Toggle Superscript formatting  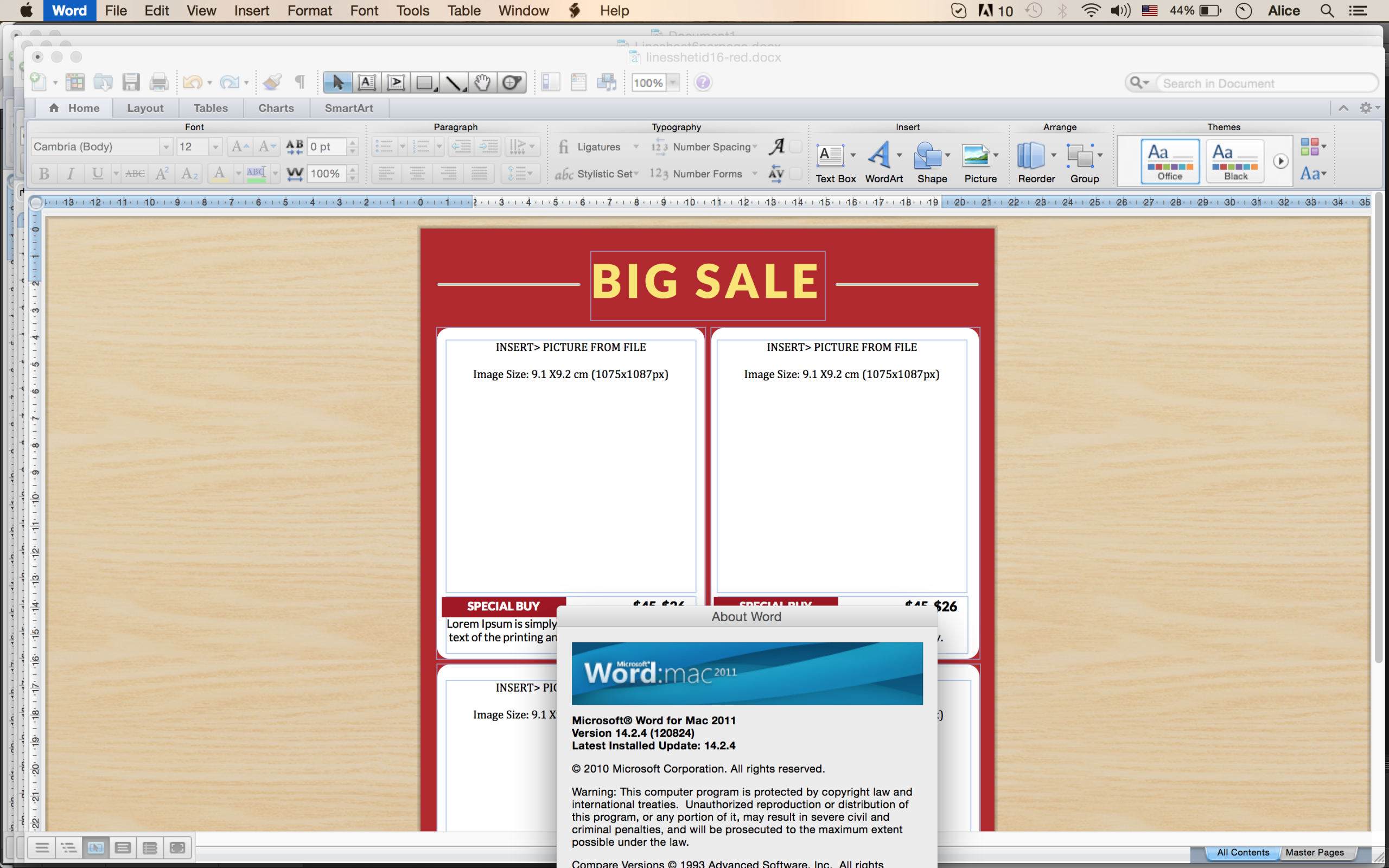click(162, 174)
